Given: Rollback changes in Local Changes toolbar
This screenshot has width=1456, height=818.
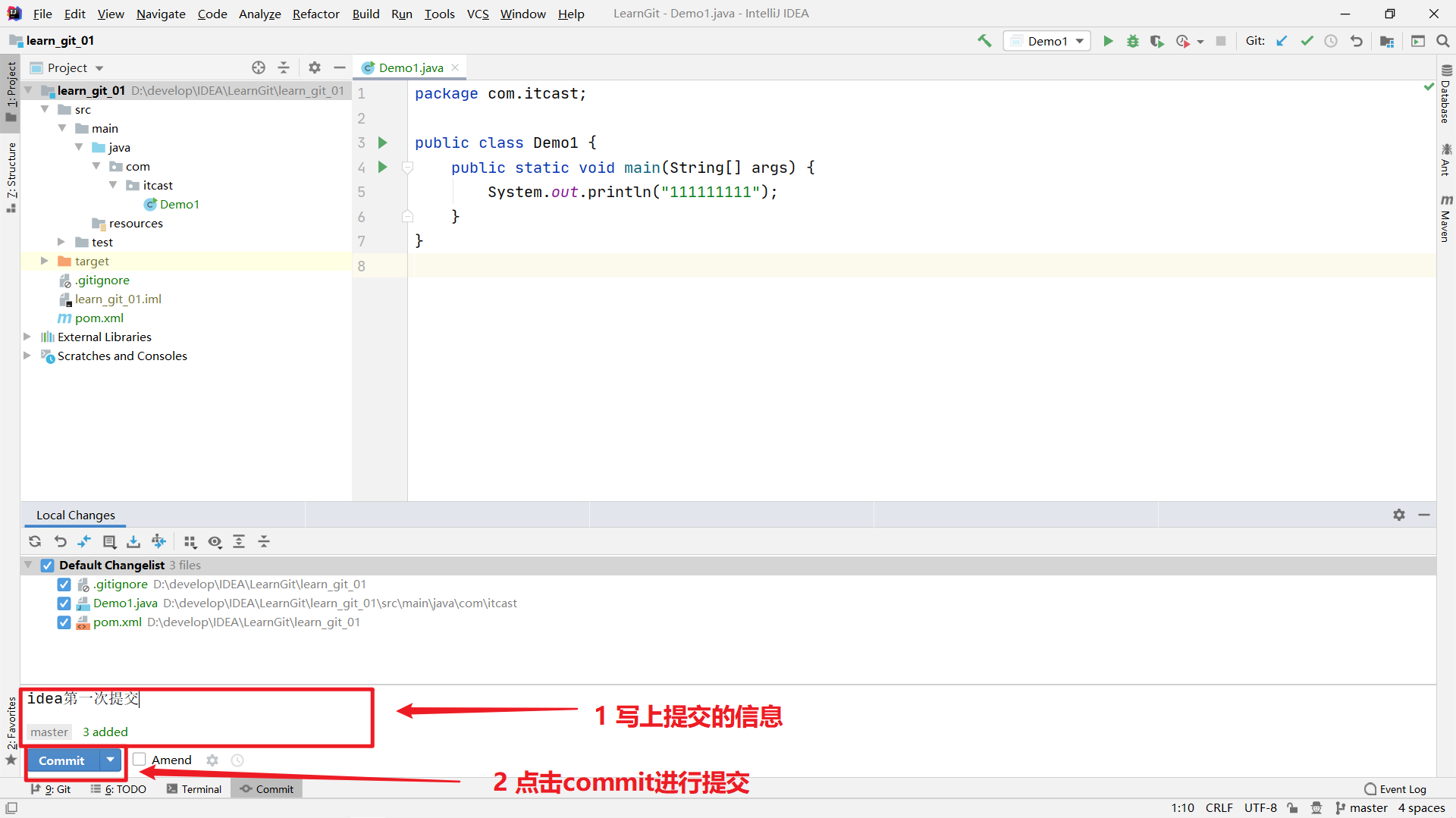Looking at the screenshot, I should coord(61,541).
